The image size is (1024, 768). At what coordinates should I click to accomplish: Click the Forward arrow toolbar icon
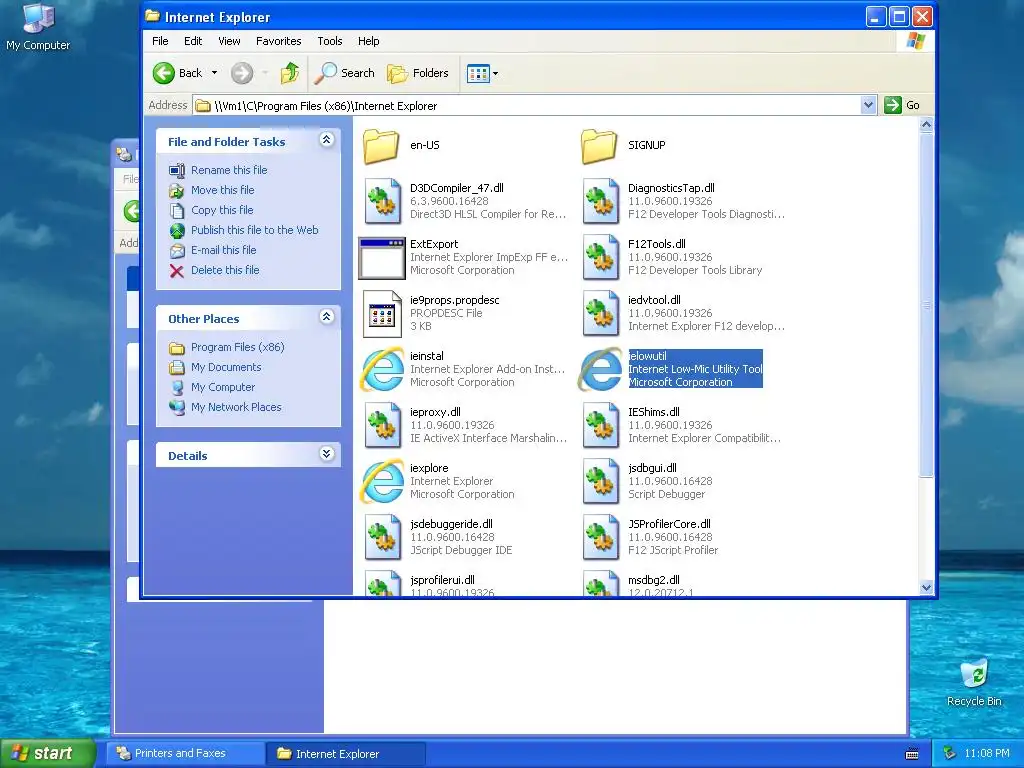(242, 73)
